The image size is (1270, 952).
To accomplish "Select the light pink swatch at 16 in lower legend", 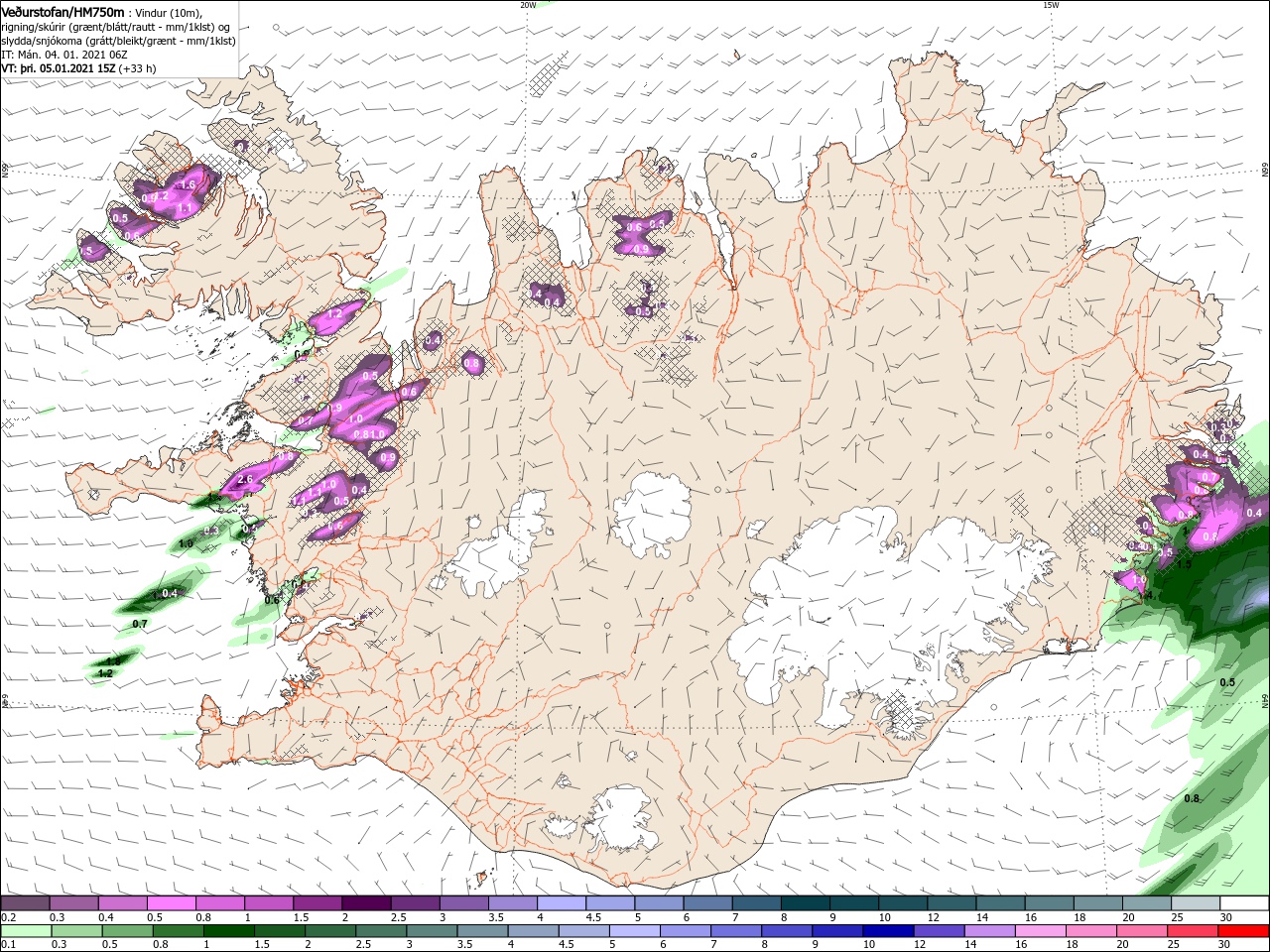I will pos(1042,931).
